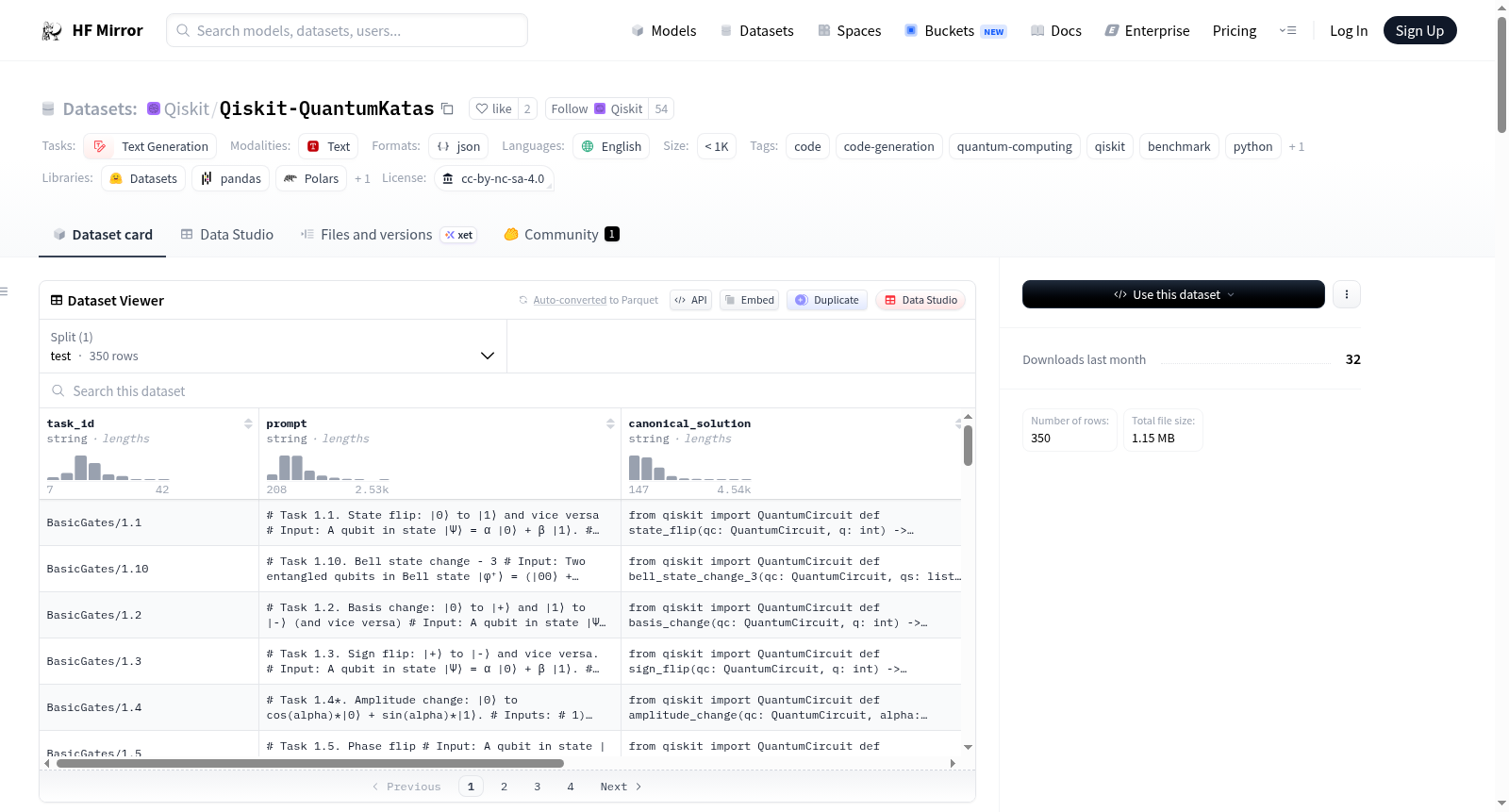This screenshot has height=812, width=1509.
Task: Sort by prompt column arrows
Action: click(610, 423)
